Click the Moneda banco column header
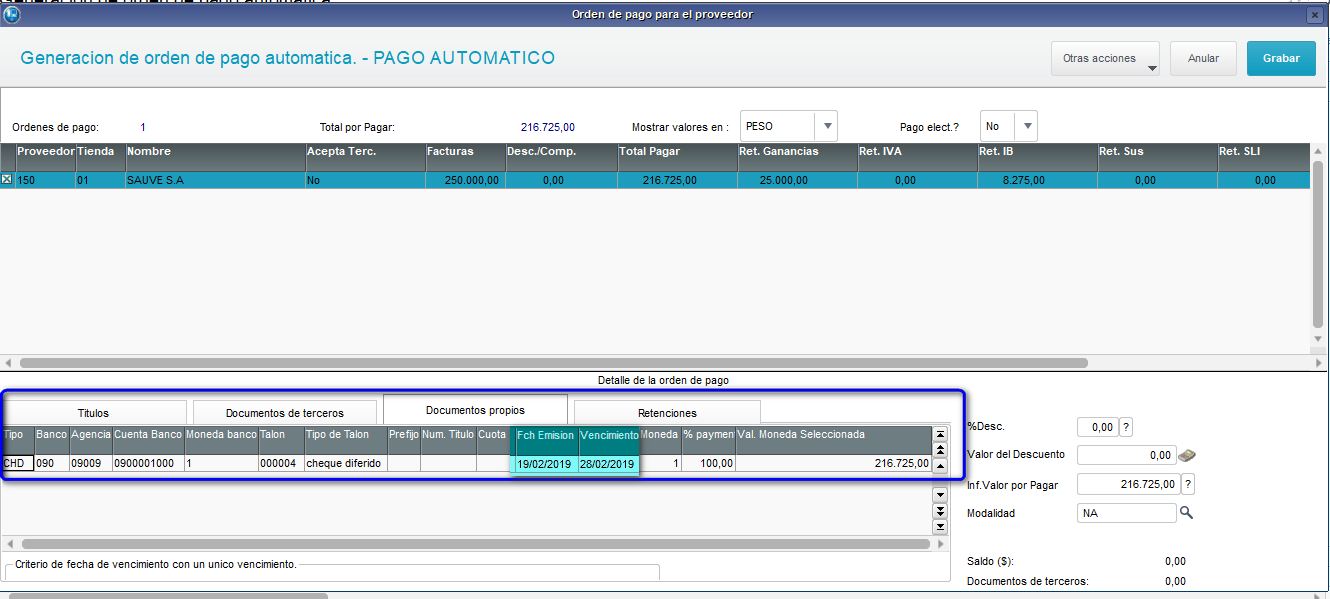 pos(221,440)
